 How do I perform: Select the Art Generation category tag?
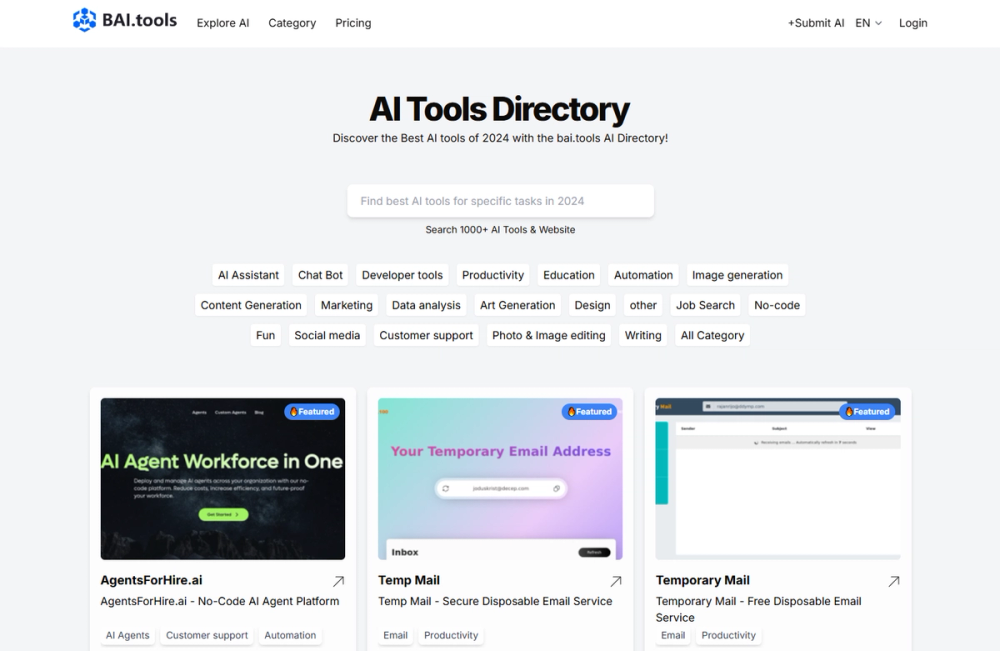[x=518, y=305]
